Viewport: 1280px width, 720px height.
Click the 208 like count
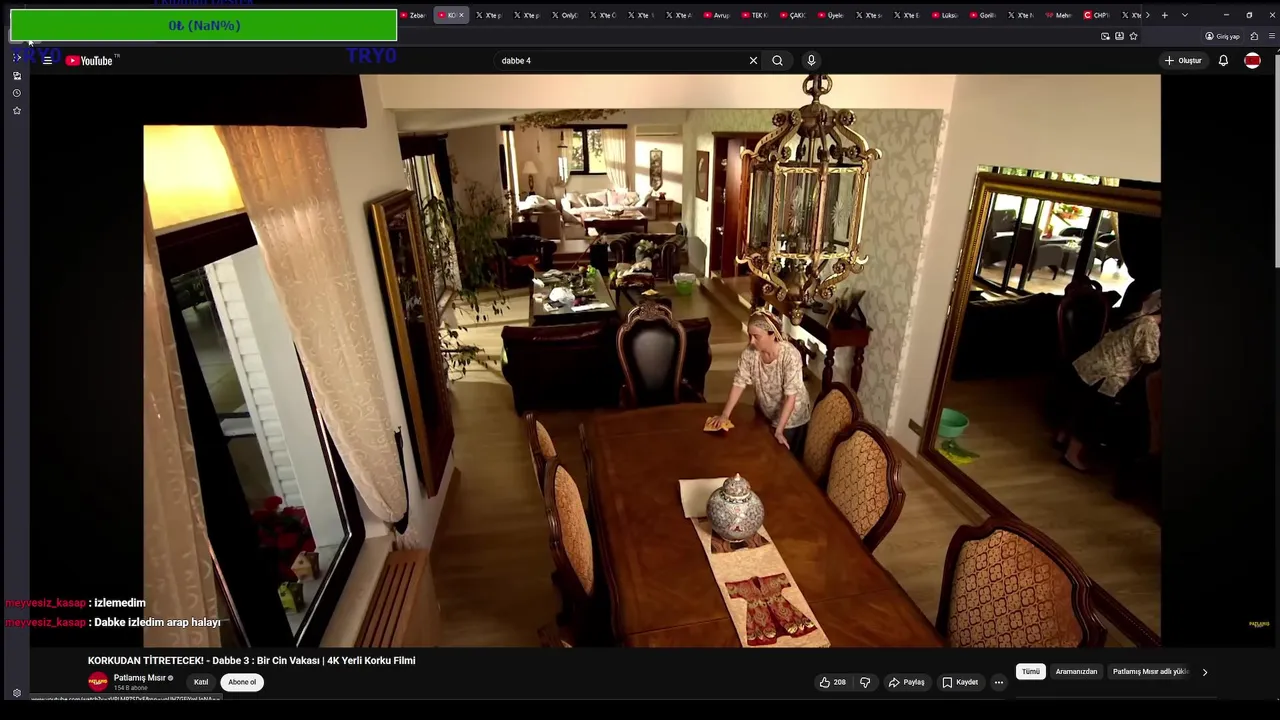(x=839, y=682)
